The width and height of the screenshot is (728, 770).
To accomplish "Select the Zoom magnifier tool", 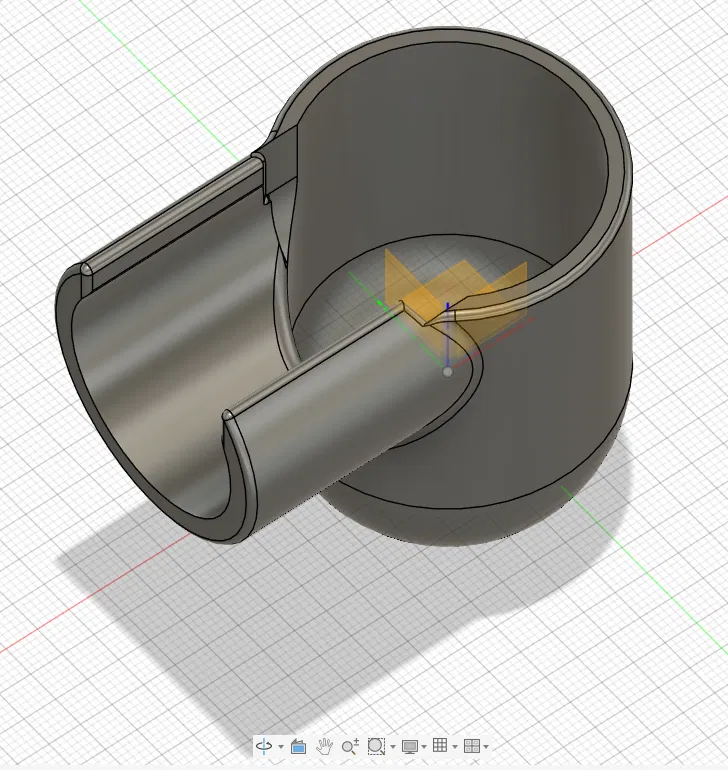I will 350,746.
